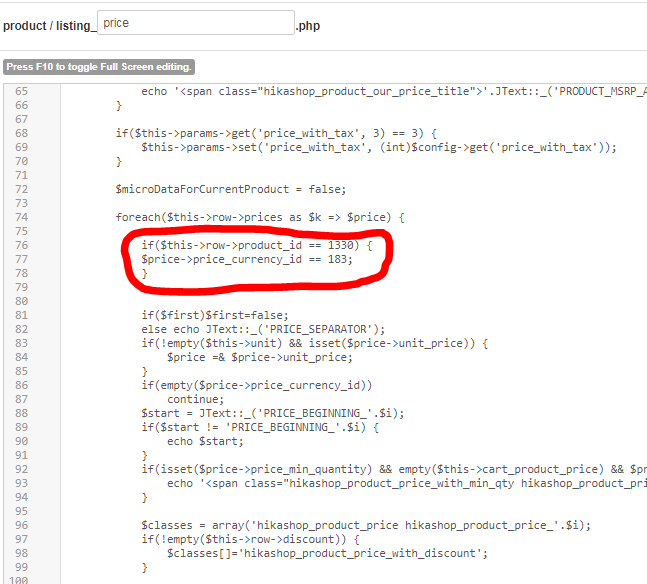The image size is (647, 584).
Task: Click line number 76 in the gutter
Action: point(21,245)
